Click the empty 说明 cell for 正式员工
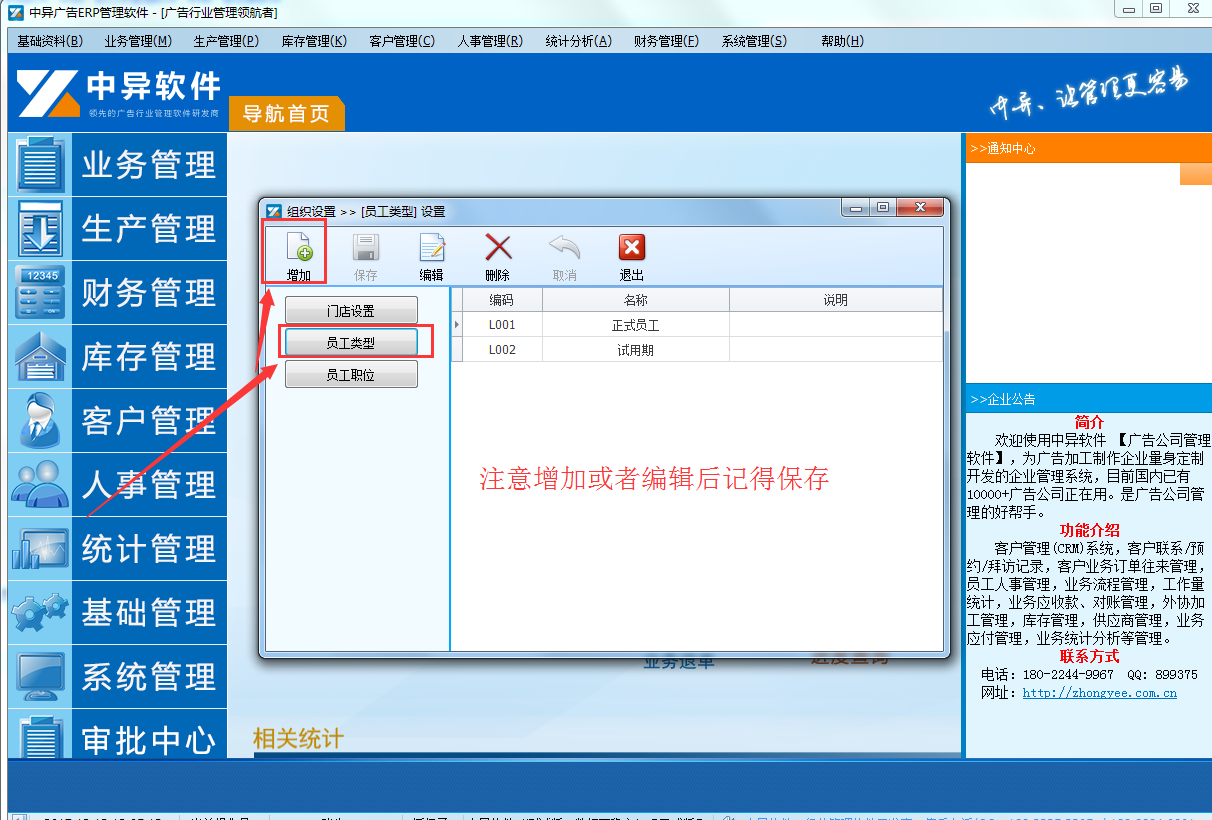This screenshot has width=1212, height=820. pos(836,325)
